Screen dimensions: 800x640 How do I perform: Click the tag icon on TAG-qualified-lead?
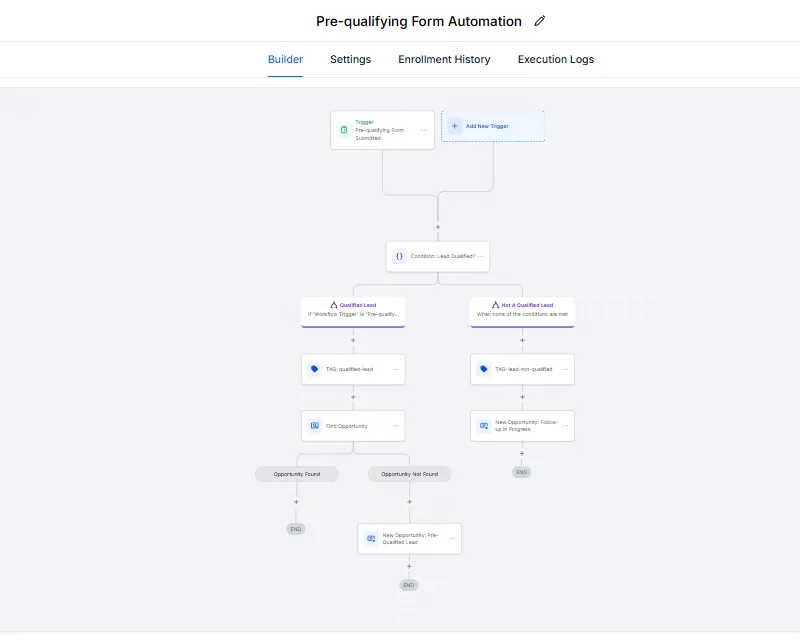pos(315,369)
